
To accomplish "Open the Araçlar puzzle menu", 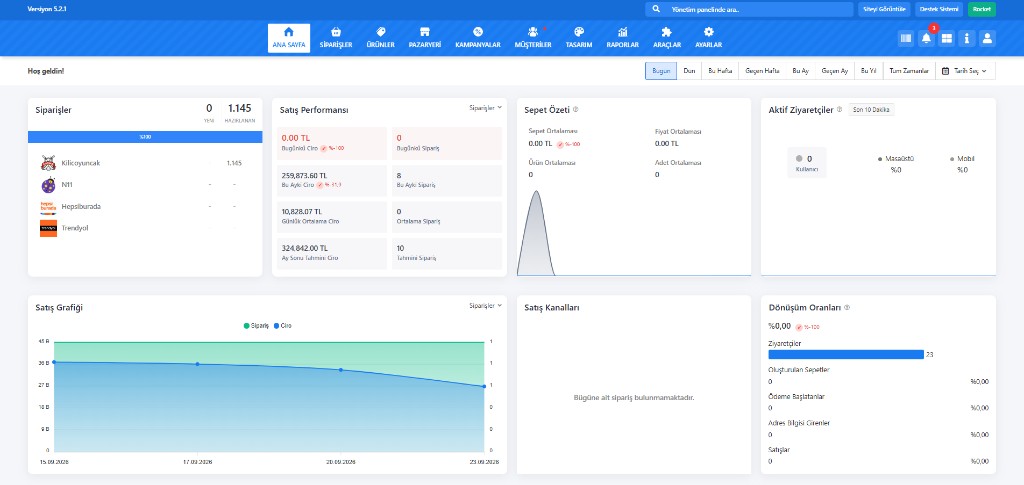I will click(x=667, y=38).
